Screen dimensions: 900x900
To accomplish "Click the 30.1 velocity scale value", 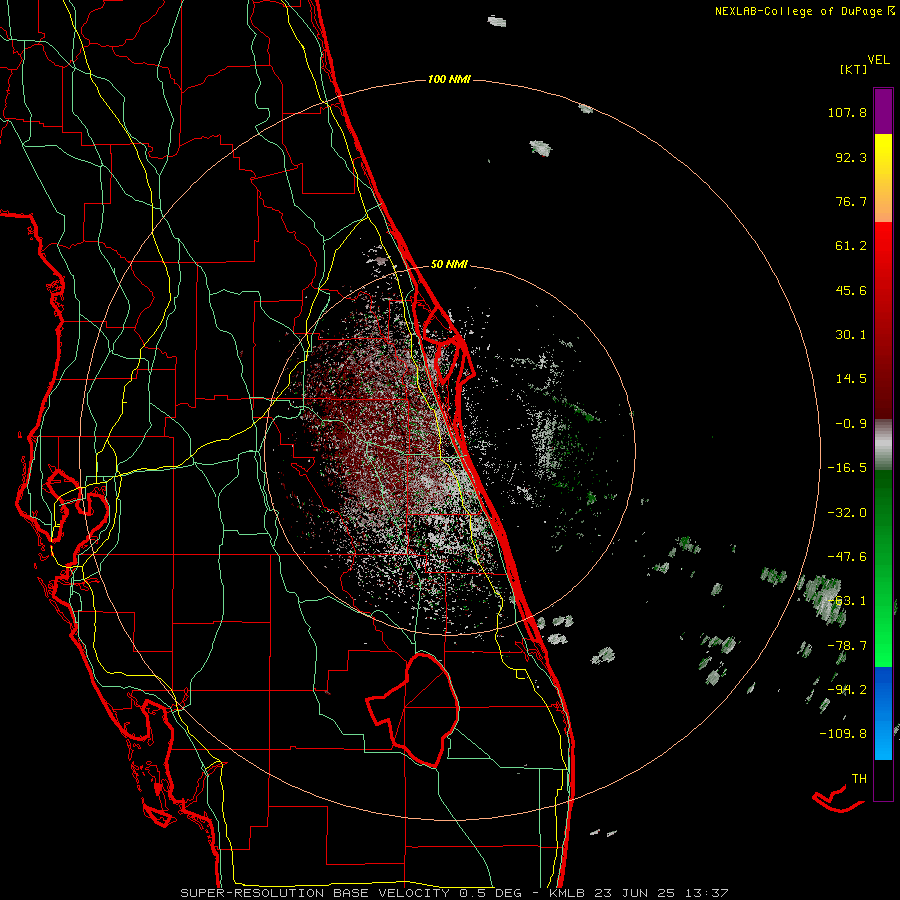I will click(851, 335).
